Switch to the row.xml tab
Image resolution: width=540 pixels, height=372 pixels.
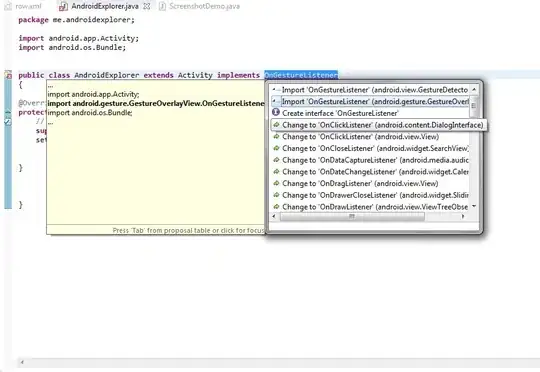[x=23, y=6]
